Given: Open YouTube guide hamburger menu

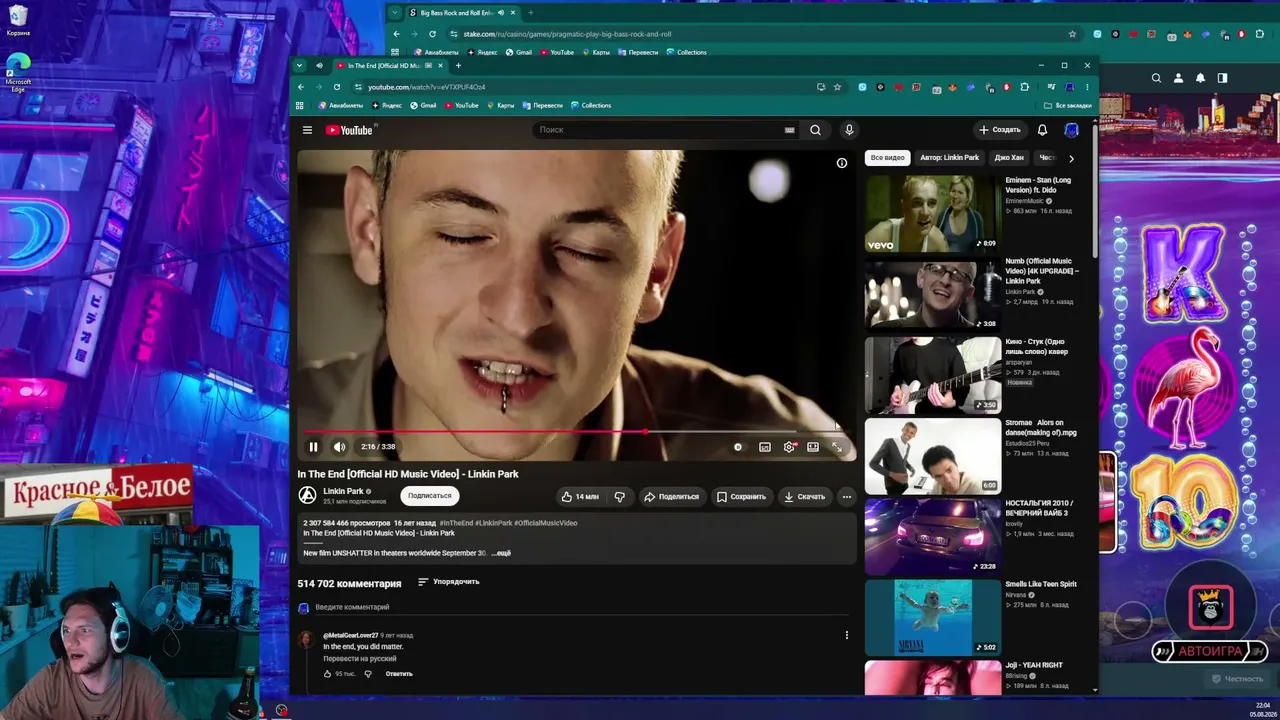Looking at the screenshot, I should point(307,130).
